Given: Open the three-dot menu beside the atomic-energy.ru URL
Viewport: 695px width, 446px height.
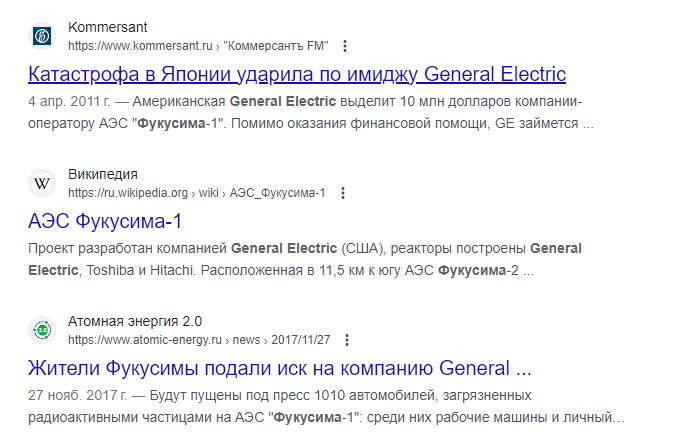Looking at the screenshot, I should click(x=347, y=340).
